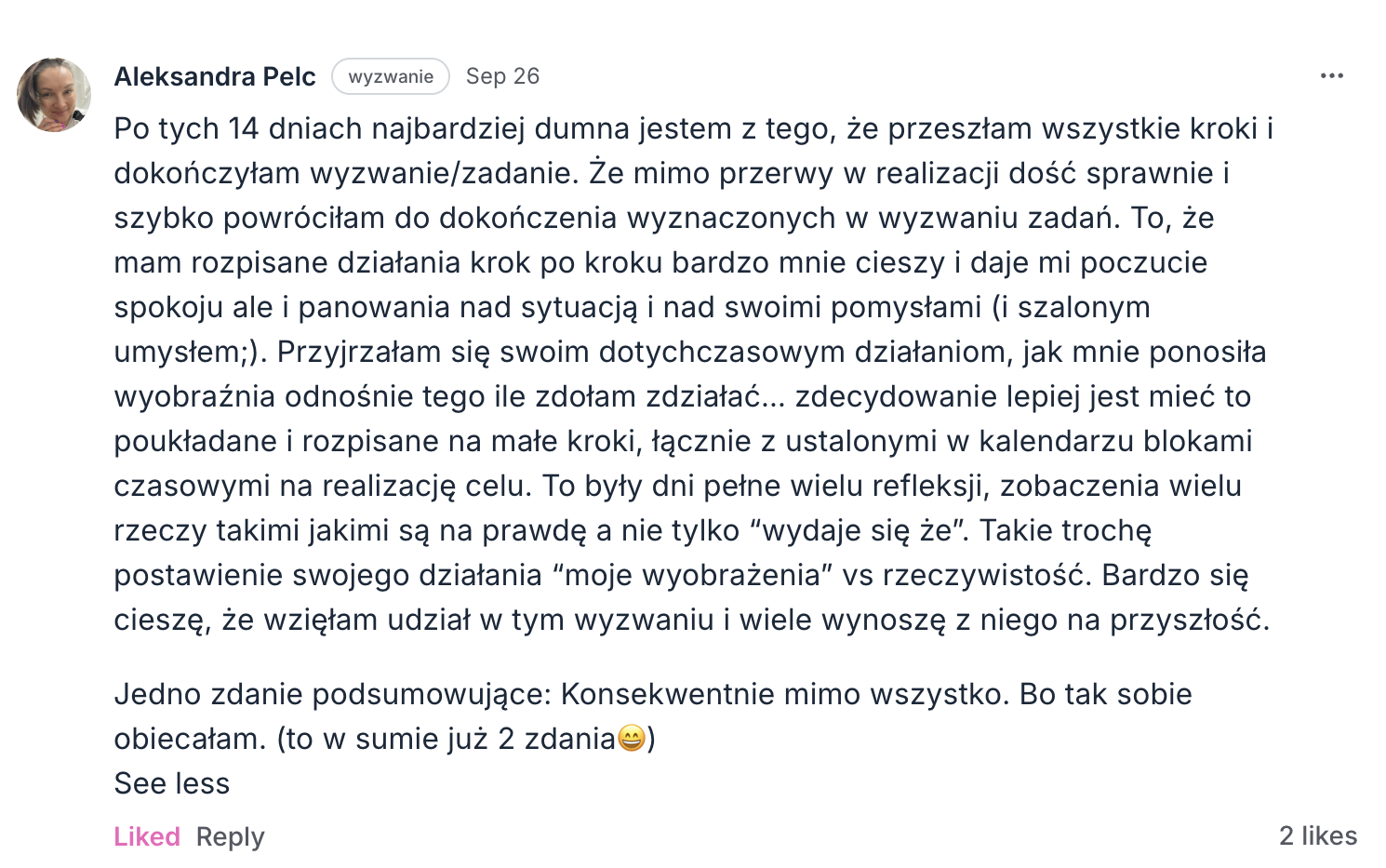Reply to Aleksandra's comment
Screen dimensions: 1386x868
230,836
